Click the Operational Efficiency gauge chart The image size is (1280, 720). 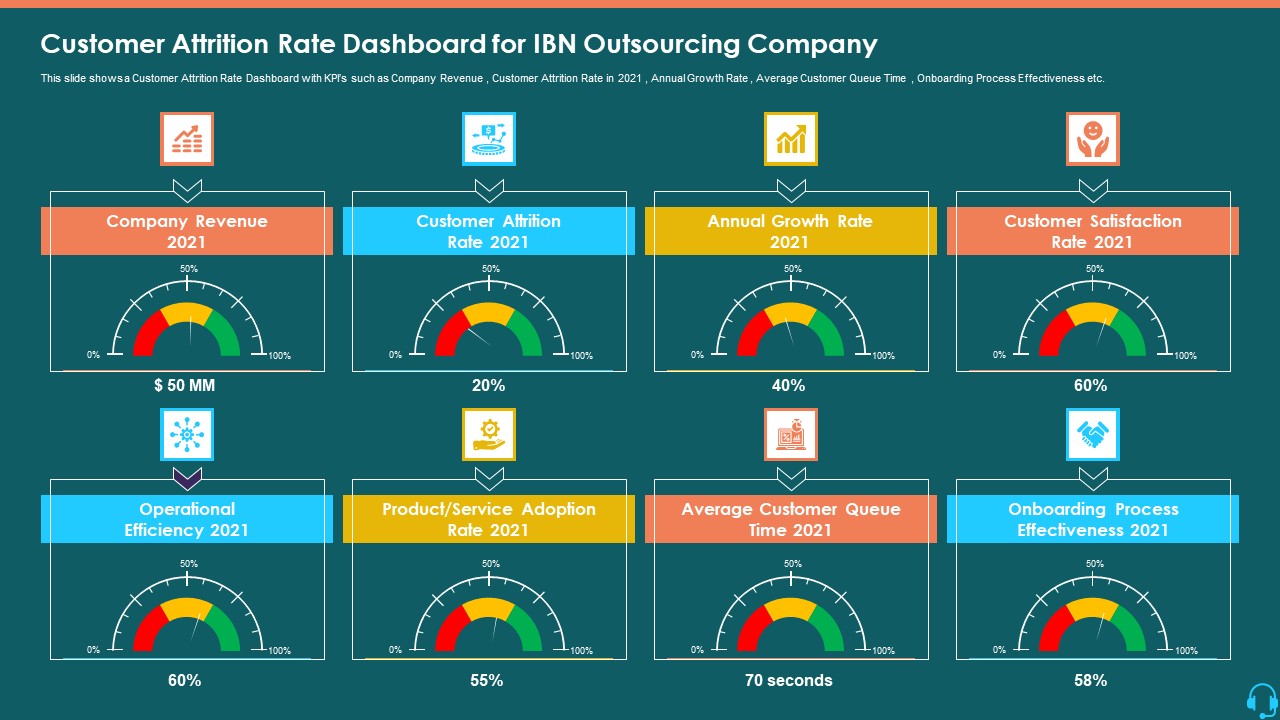click(x=187, y=610)
